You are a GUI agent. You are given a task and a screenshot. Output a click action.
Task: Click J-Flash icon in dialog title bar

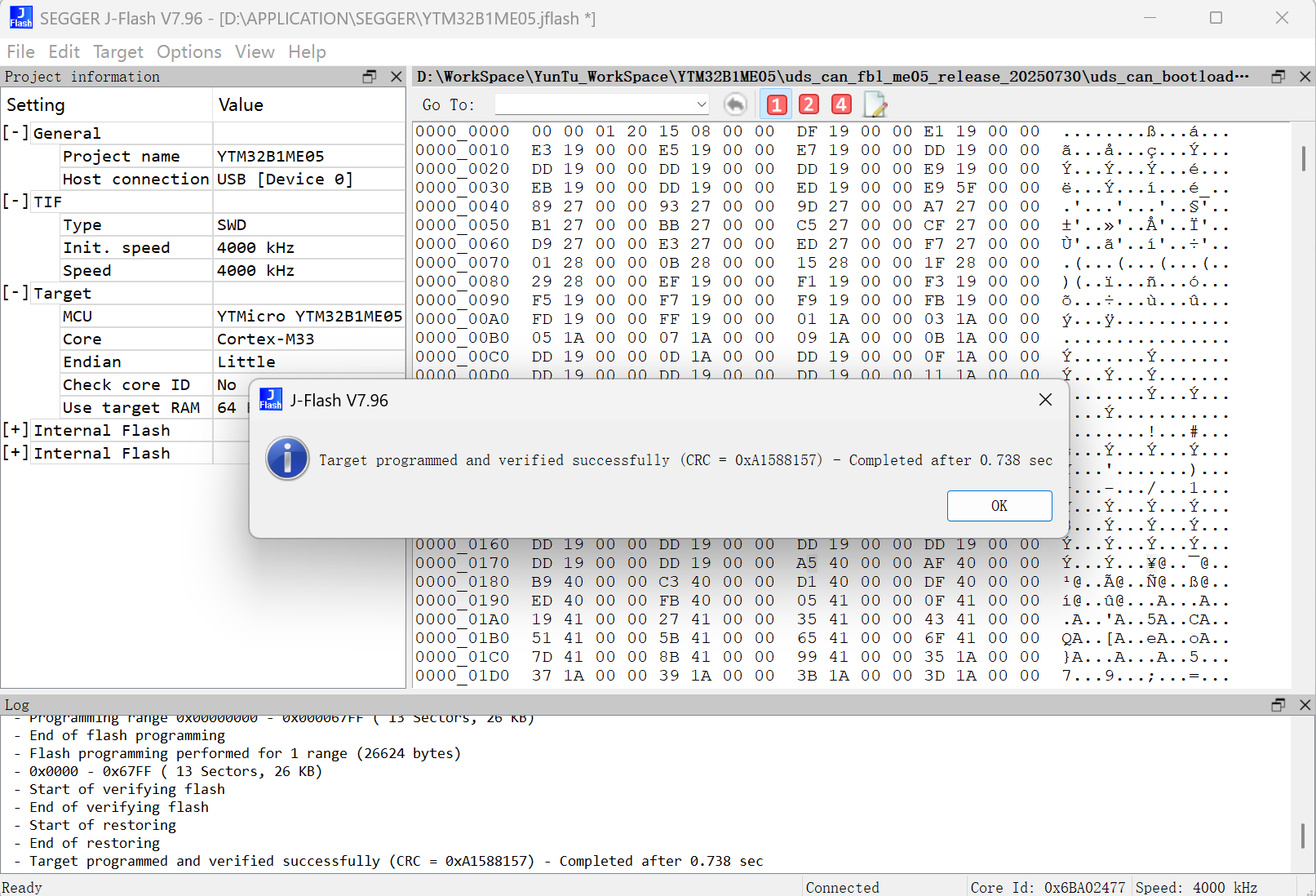pyautogui.click(x=271, y=399)
